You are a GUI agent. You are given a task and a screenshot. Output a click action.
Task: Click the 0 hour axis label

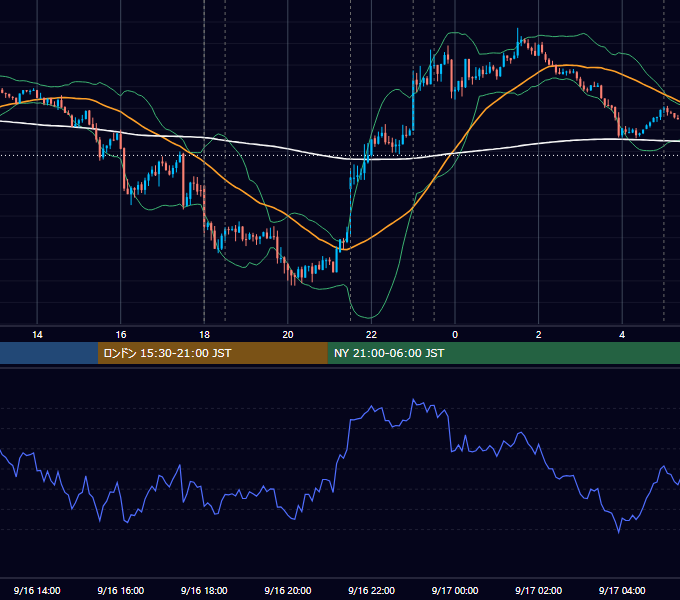pyautogui.click(x=455, y=335)
